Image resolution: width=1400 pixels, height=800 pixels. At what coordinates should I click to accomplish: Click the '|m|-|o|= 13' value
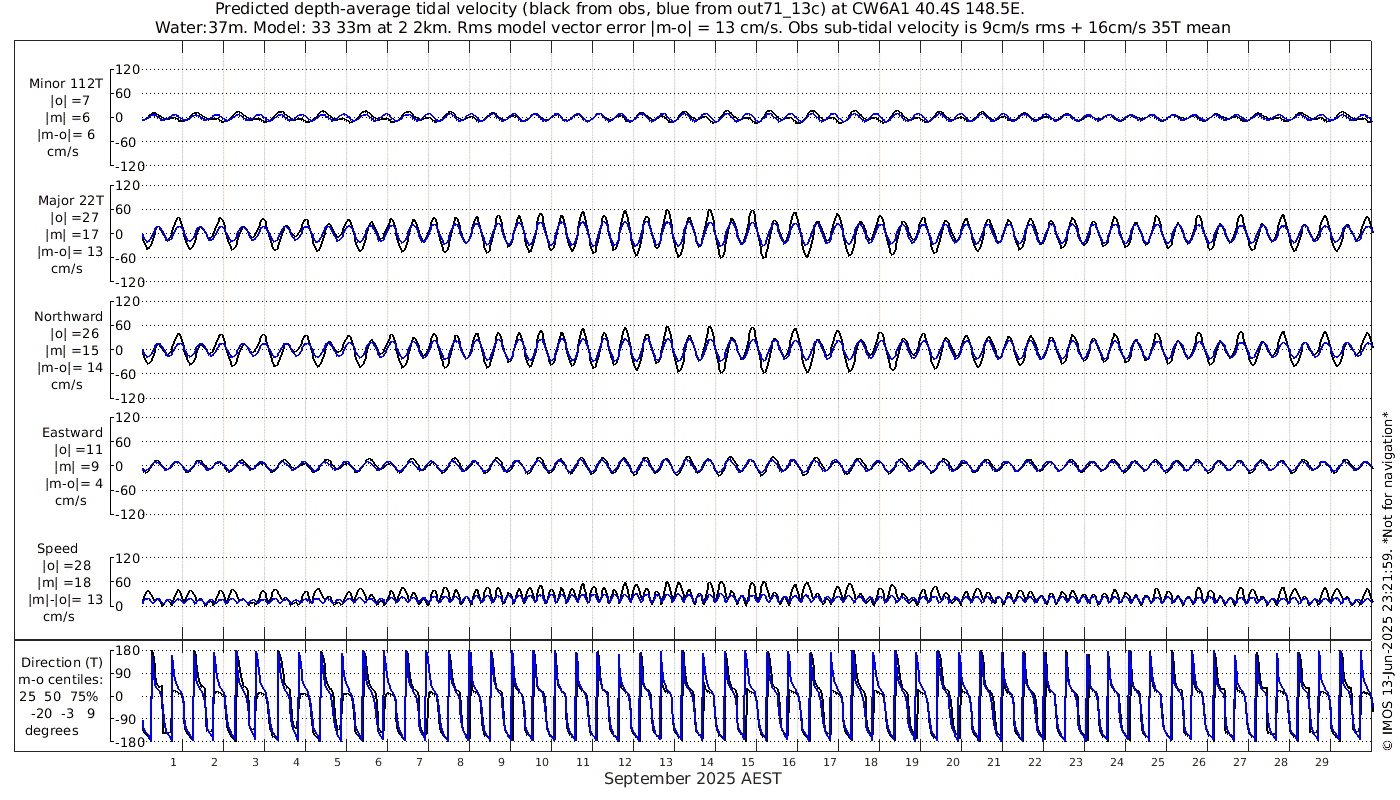click(66, 600)
